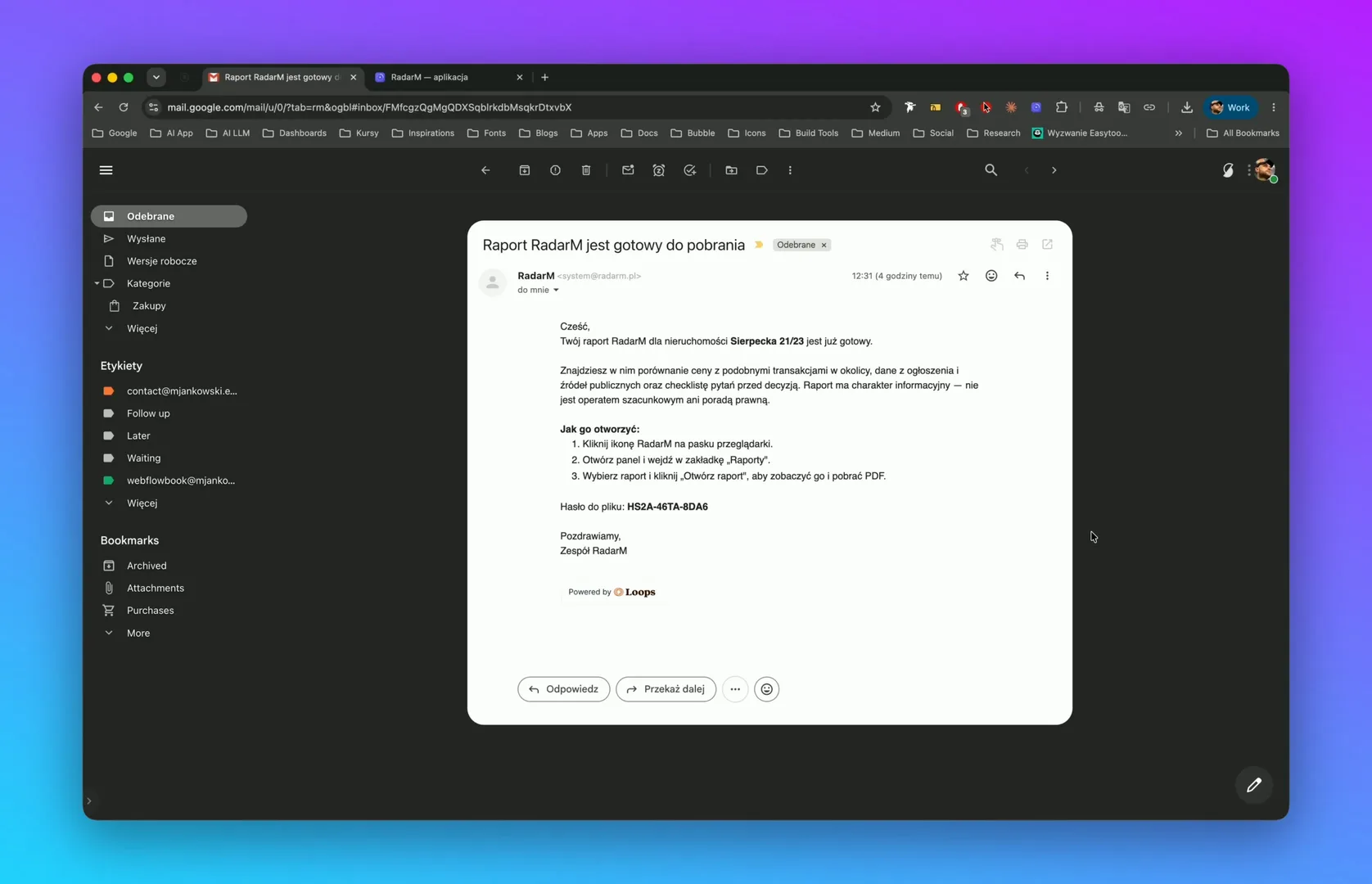Go back to the inbox list arrow
Viewport: 1372px width, 884px height.
tap(485, 170)
